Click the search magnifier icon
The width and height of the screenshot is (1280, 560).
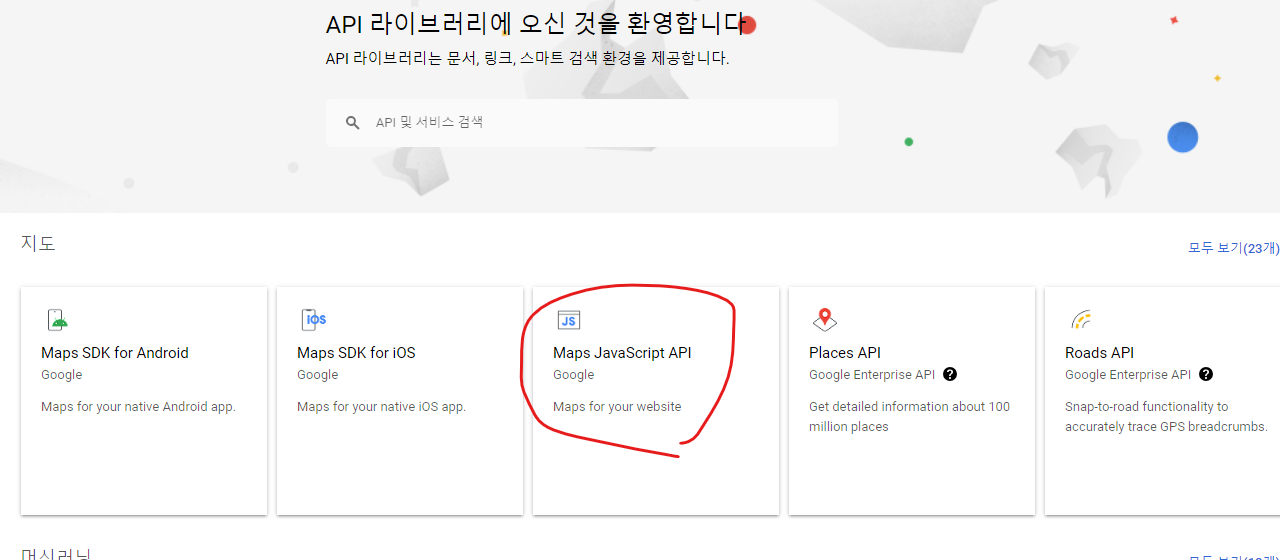352,123
